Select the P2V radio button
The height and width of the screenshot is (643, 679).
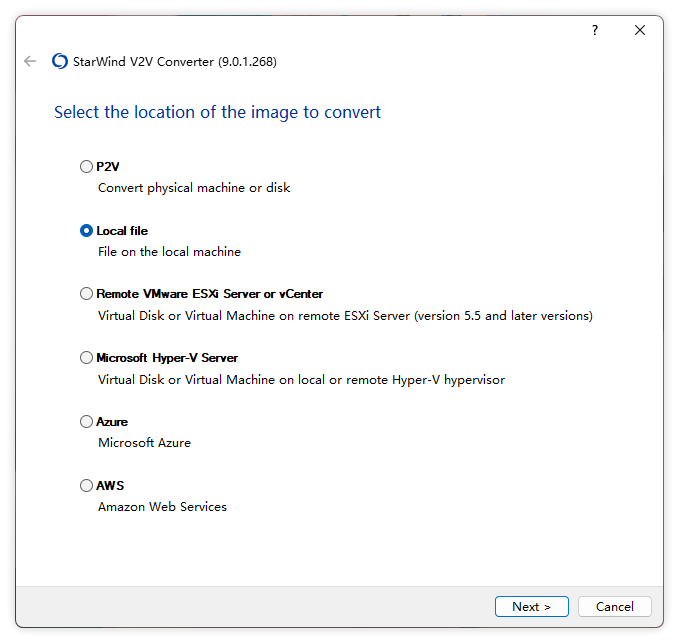(86, 167)
